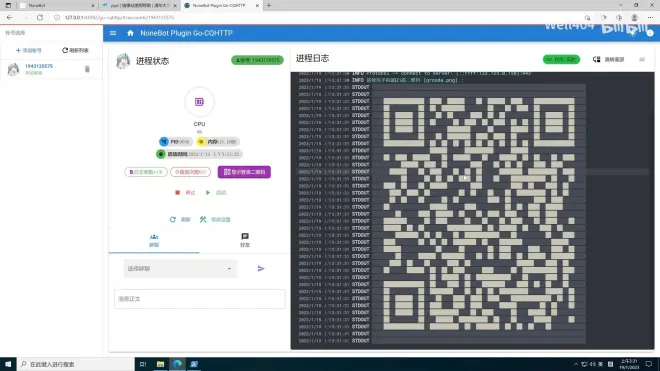This screenshot has height=371, width=660.
Task: Expand group list using dropdown arrow
Action: (x=229, y=269)
